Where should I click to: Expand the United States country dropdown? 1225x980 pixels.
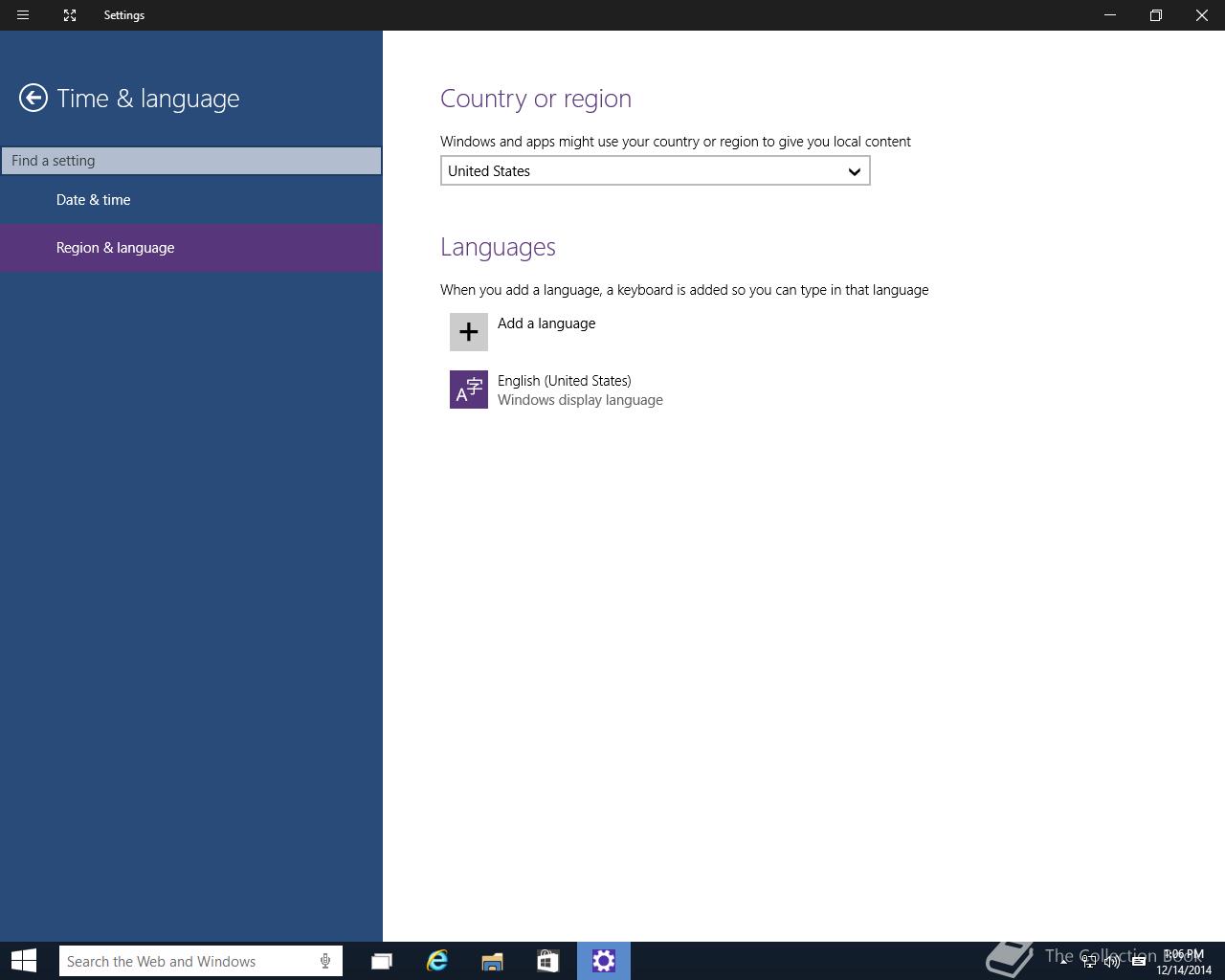pyautogui.click(x=656, y=171)
